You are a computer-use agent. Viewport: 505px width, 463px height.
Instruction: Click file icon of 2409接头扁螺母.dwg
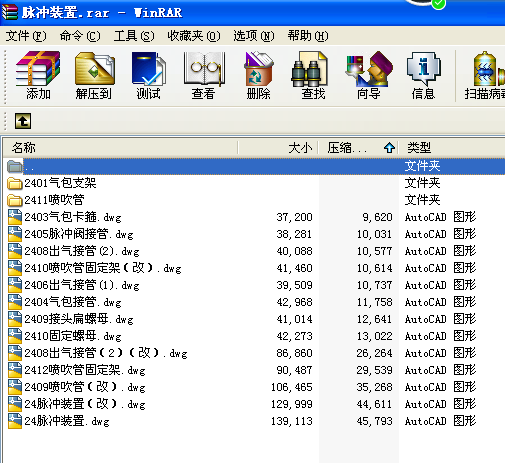point(15,319)
